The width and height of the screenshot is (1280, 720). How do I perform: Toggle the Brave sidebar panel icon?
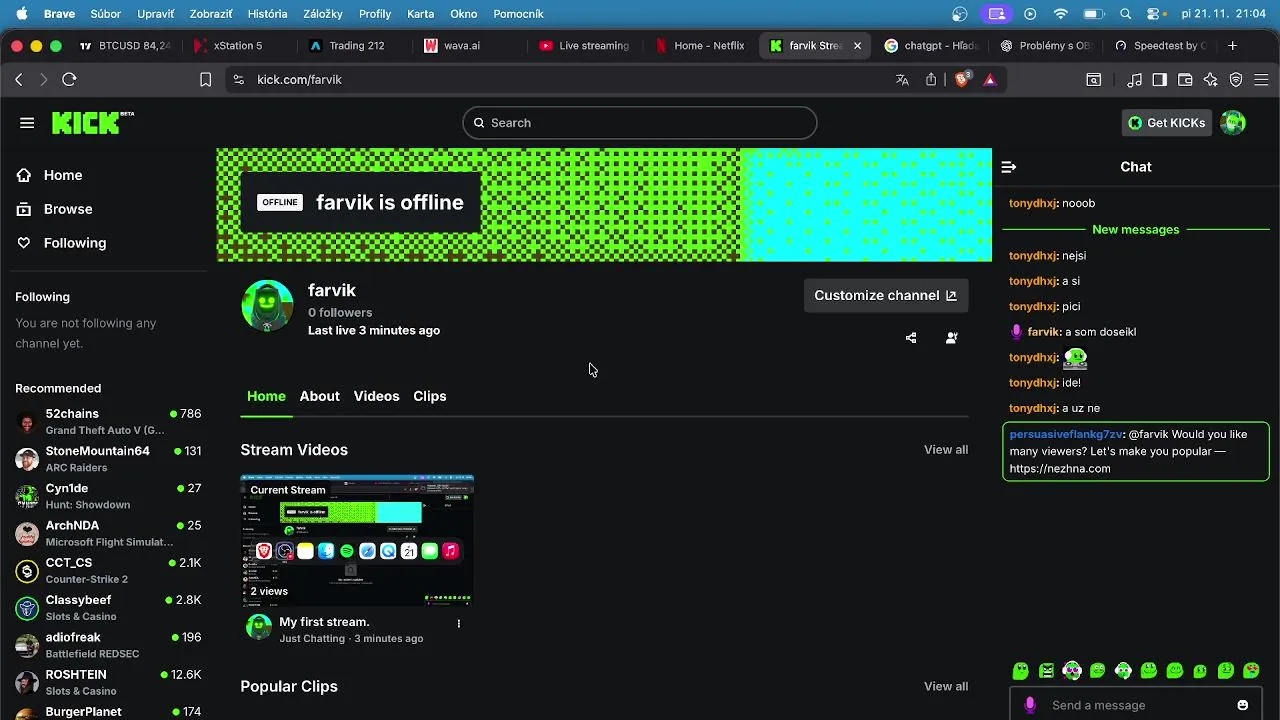click(1160, 79)
